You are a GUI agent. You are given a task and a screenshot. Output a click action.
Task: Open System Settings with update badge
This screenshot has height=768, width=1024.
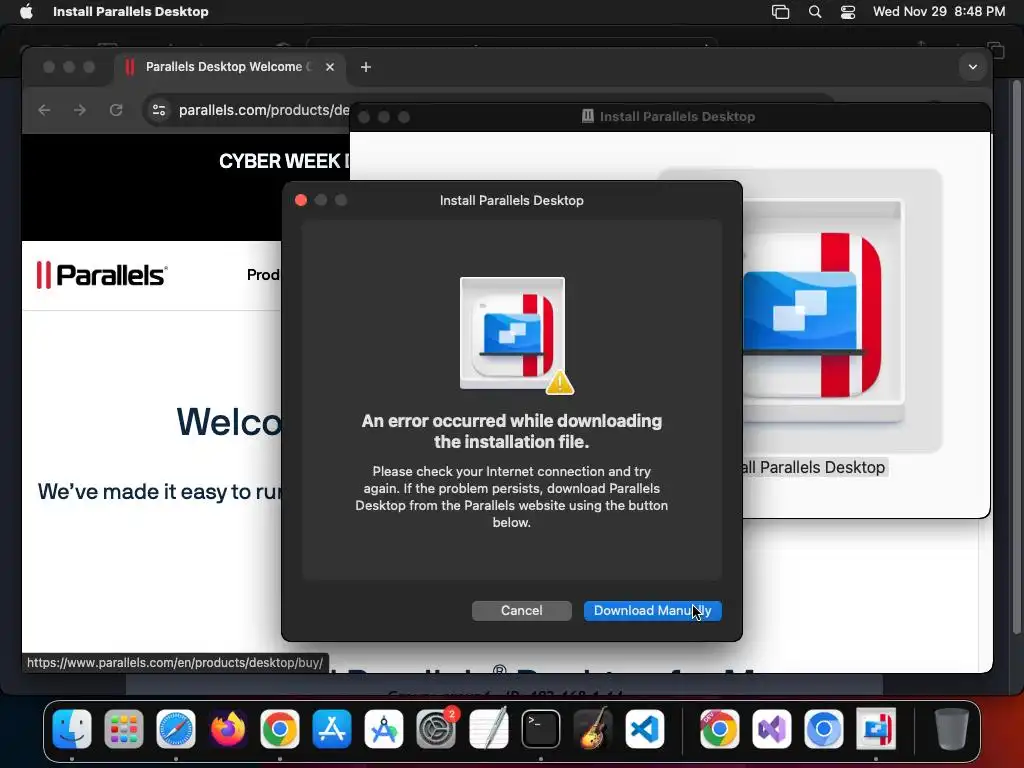click(x=436, y=729)
